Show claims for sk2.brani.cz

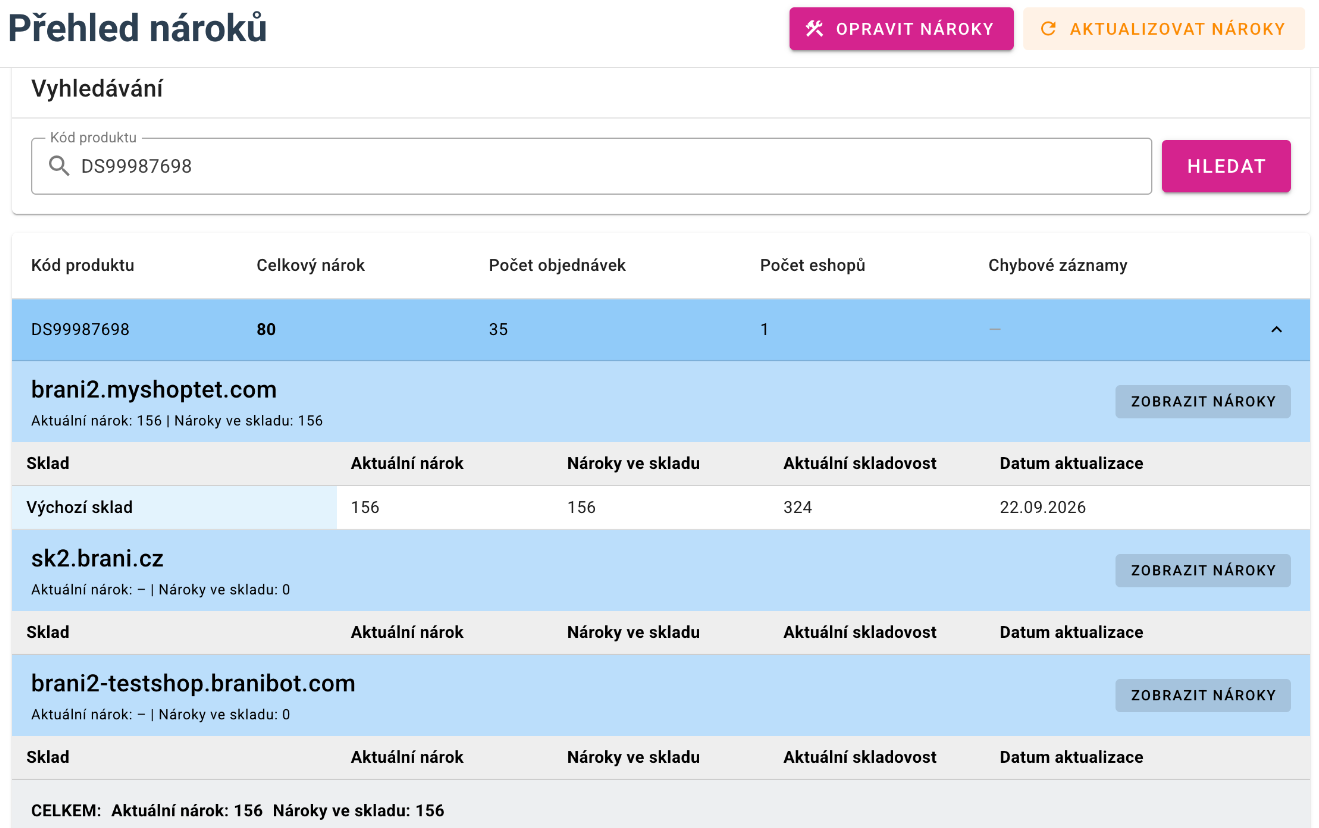[1203, 570]
